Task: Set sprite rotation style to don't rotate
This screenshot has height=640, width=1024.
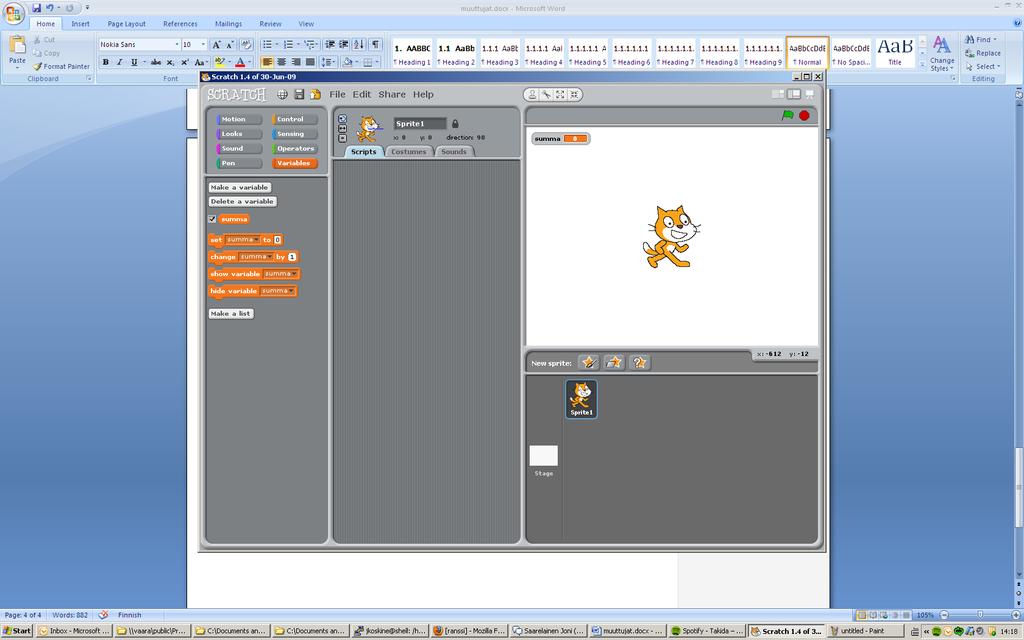Action: pyautogui.click(x=342, y=138)
